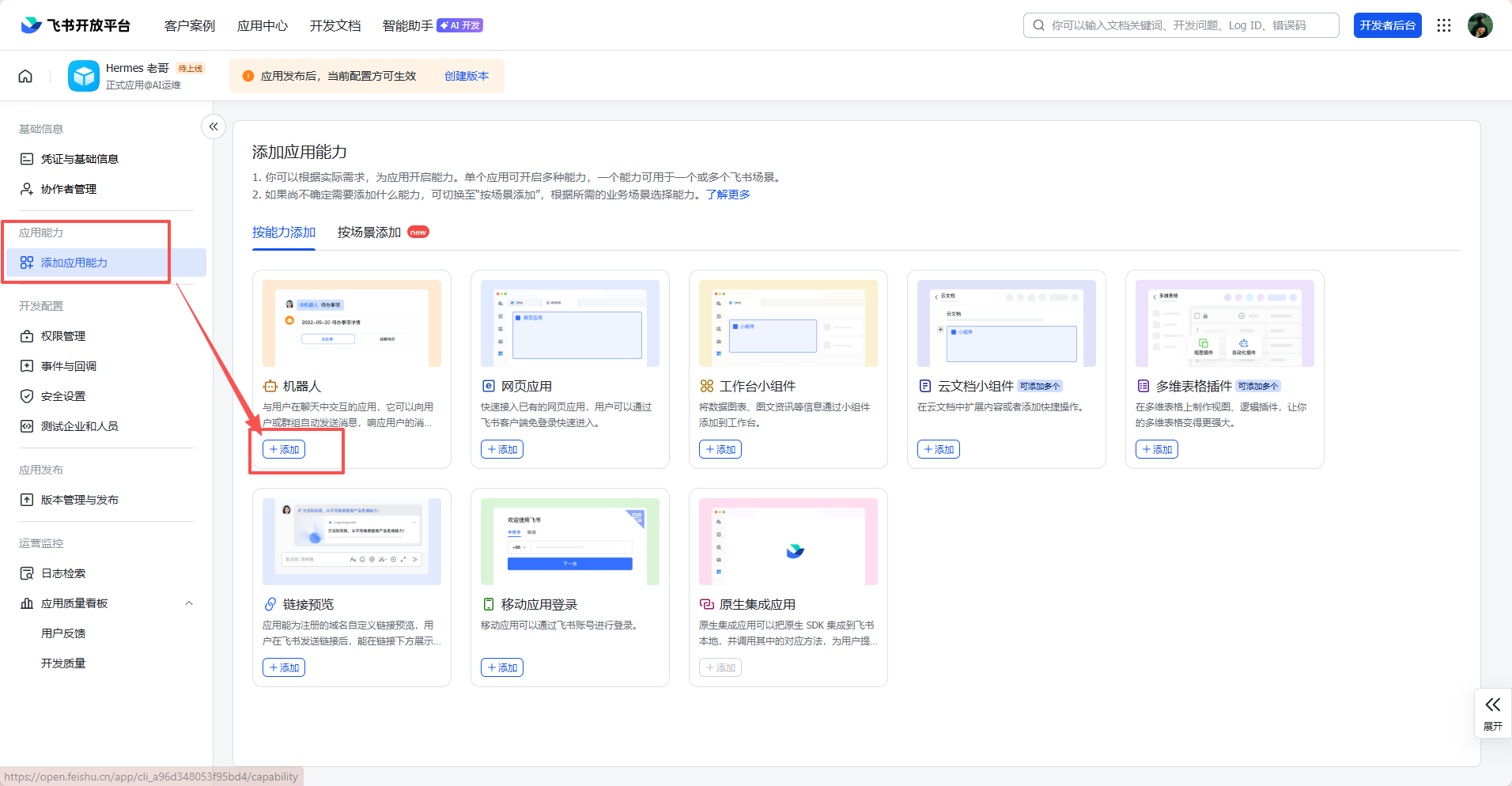The width and height of the screenshot is (1512, 786).
Task: Collapse the 应用质量看板 section chevron
Action: 189,603
